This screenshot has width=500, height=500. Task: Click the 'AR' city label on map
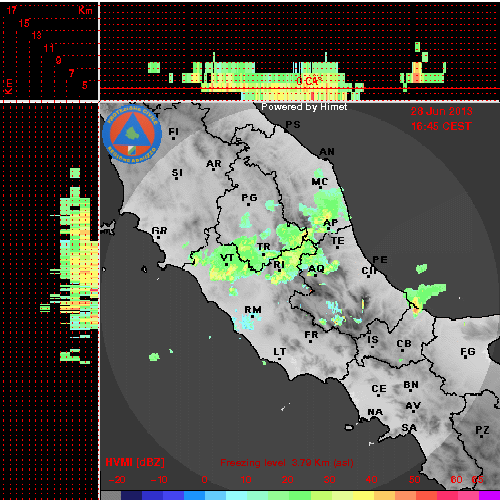tap(214, 164)
